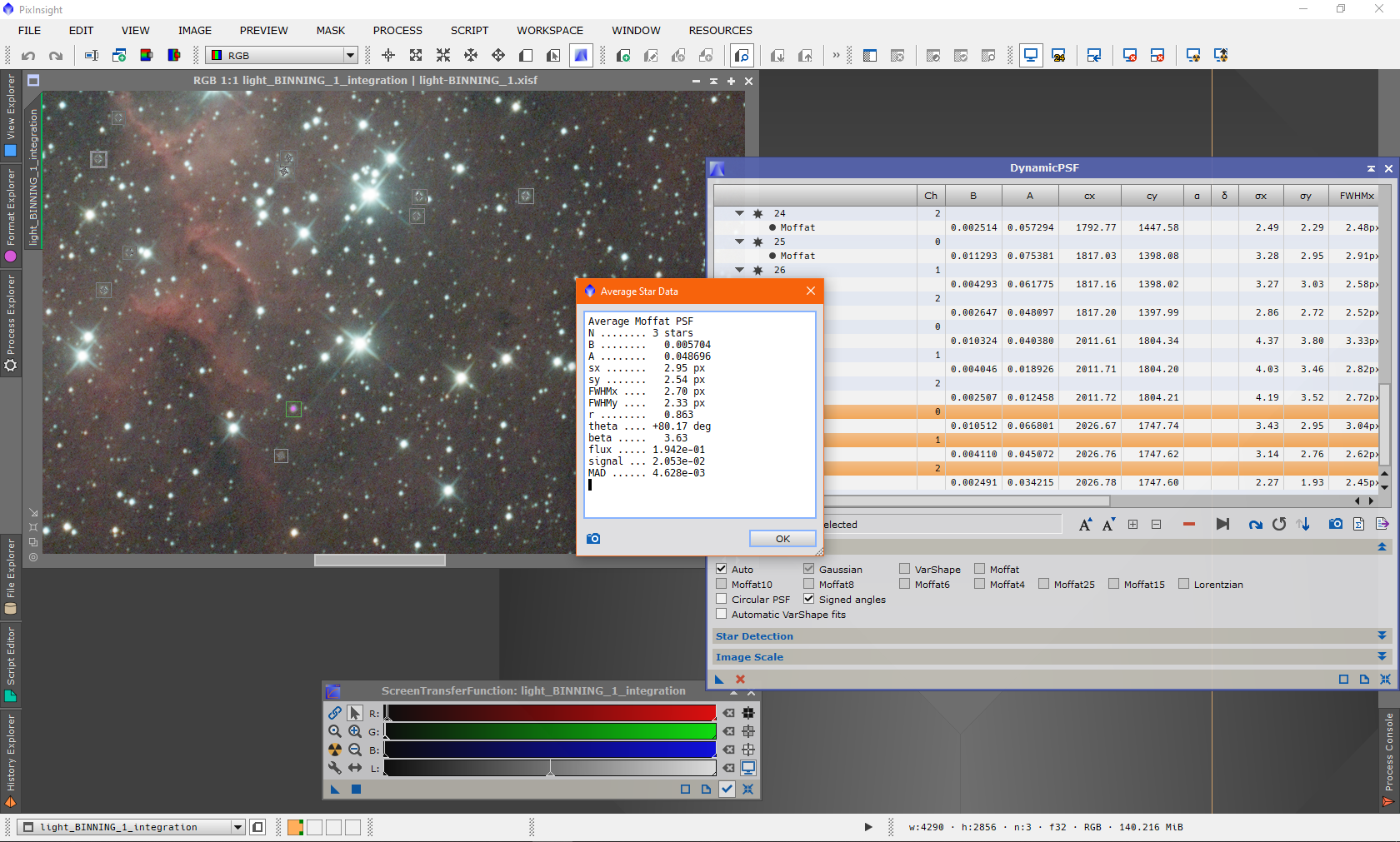Show more toolbar items chevron
Viewport: 1400px width, 842px height.
pyautogui.click(x=836, y=56)
